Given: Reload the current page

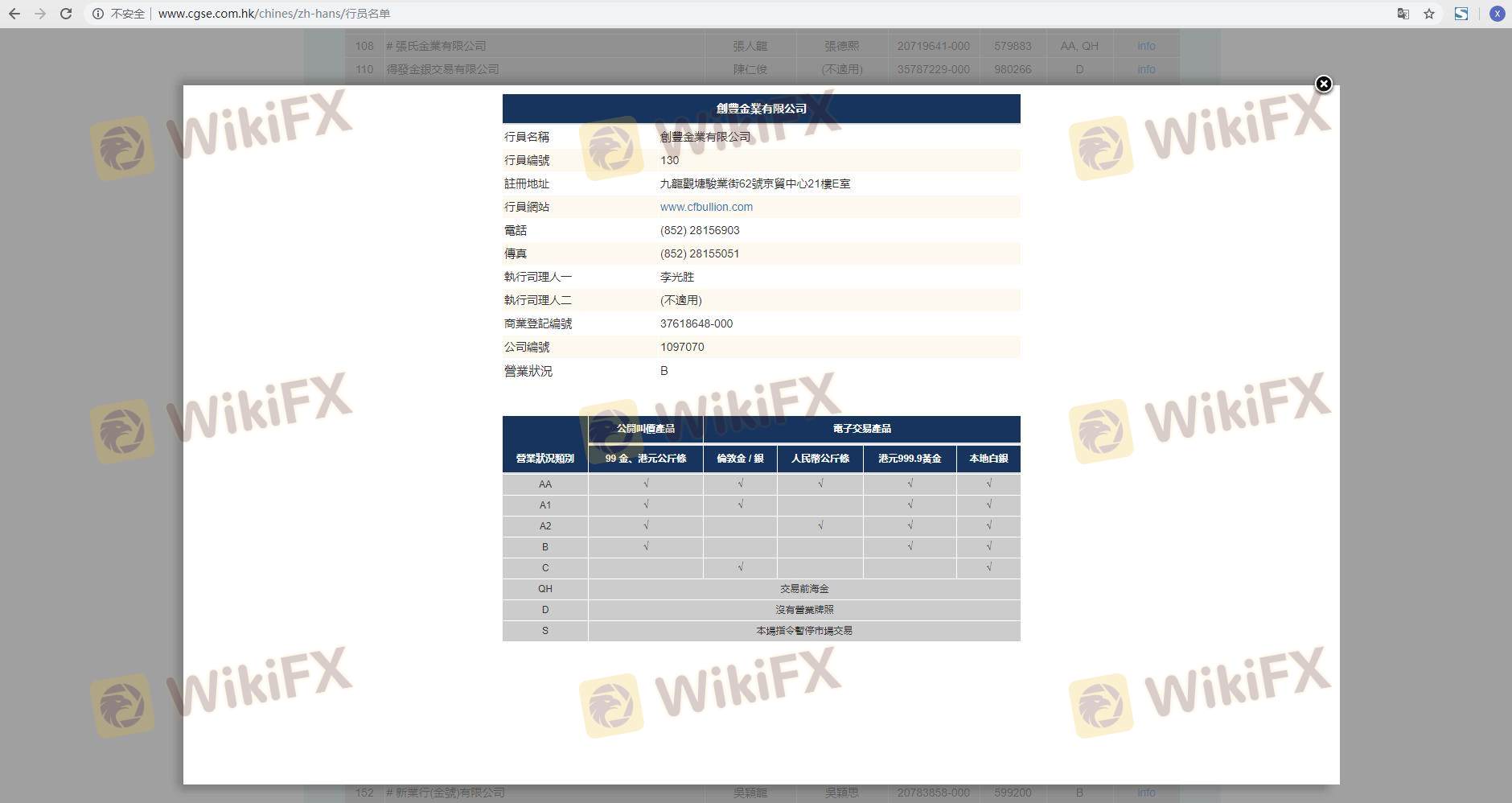Looking at the screenshot, I should coord(66,14).
